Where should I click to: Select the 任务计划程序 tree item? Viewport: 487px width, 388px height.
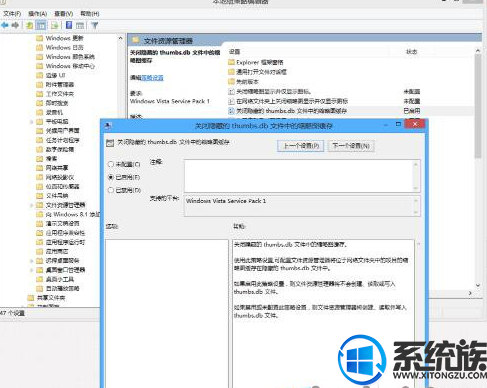coord(62,140)
